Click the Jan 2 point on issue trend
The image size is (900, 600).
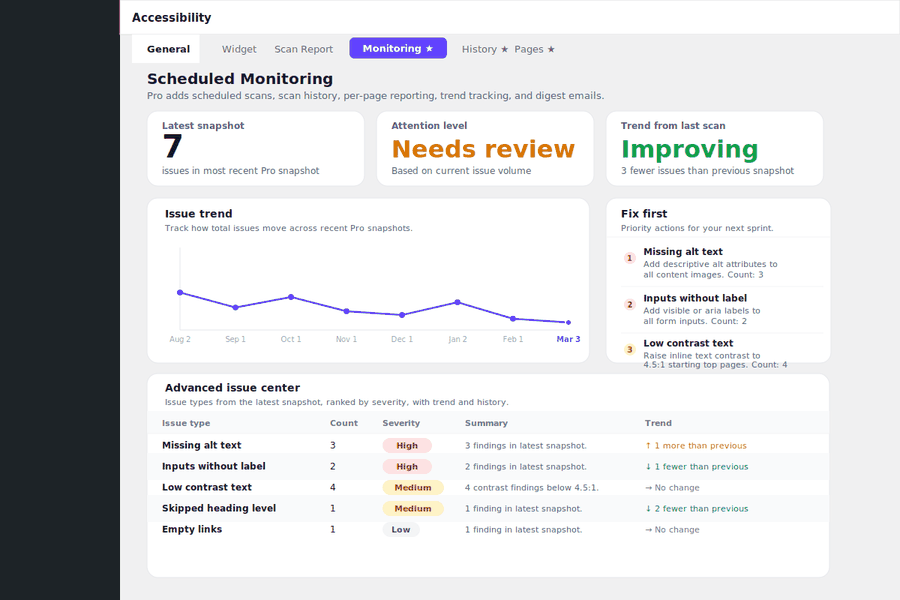457,301
